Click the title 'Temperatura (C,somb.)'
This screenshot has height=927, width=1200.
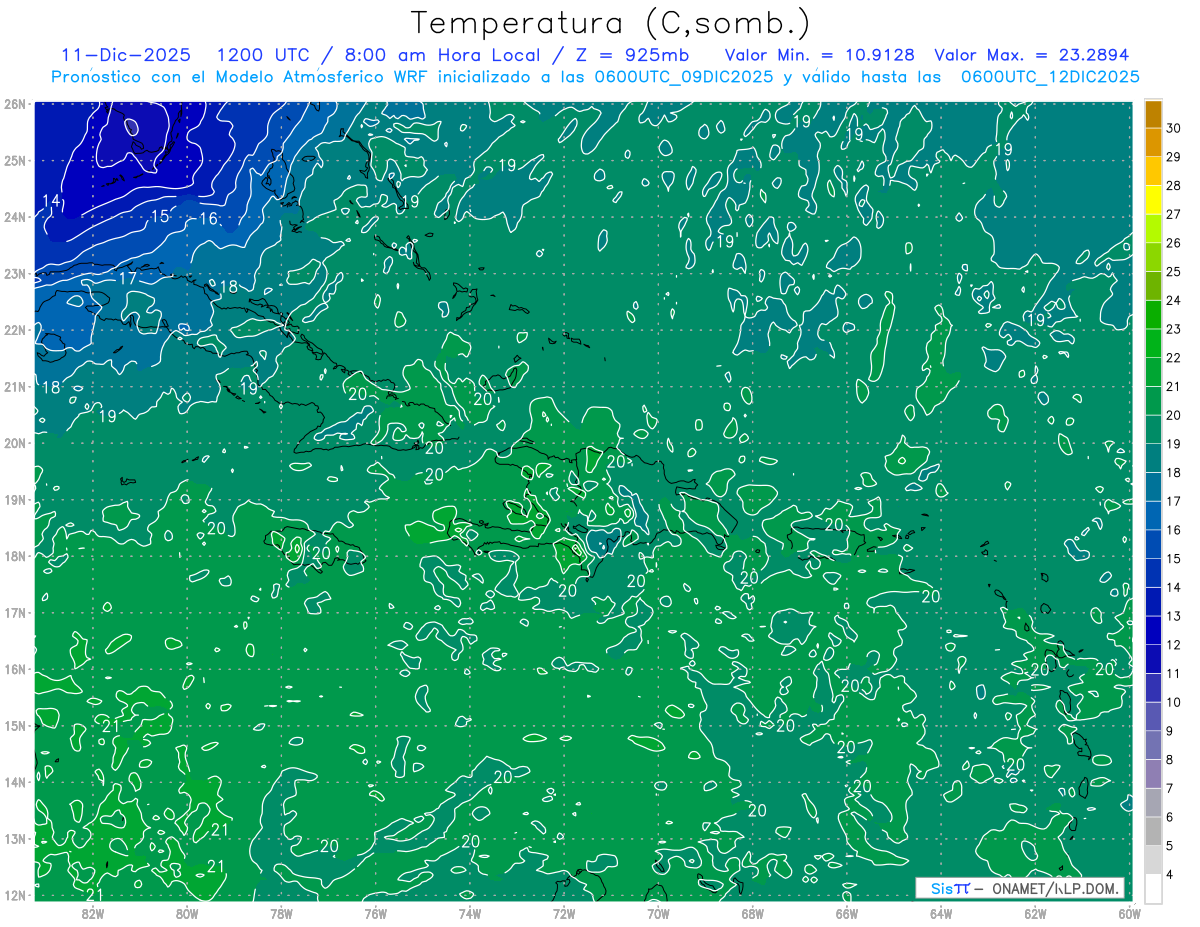click(x=611, y=23)
